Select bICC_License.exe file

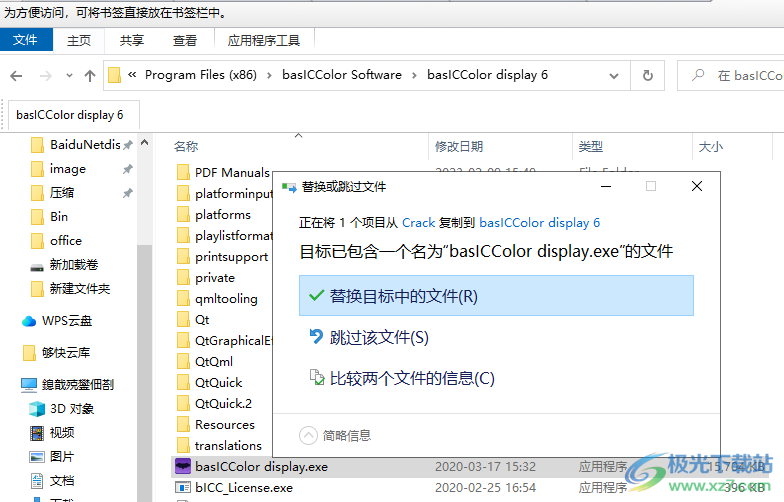[244, 488]
